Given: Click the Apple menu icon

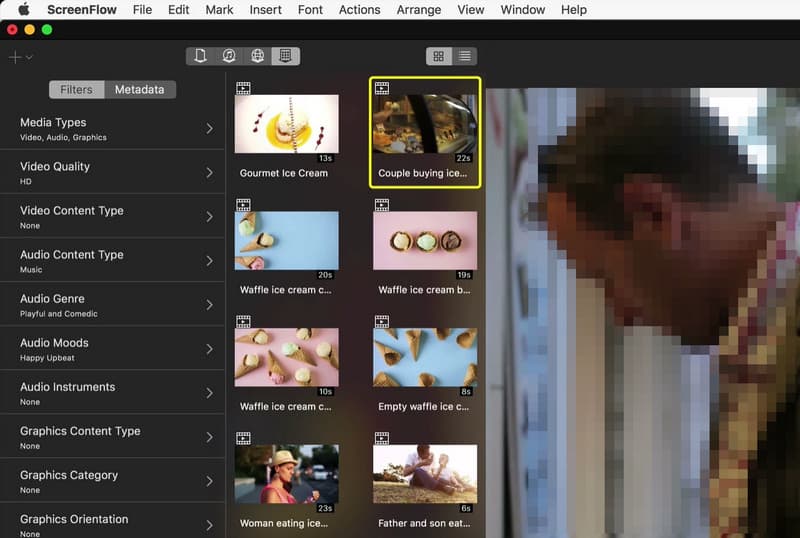Looking at the screenshot, I should click(23, 10).
